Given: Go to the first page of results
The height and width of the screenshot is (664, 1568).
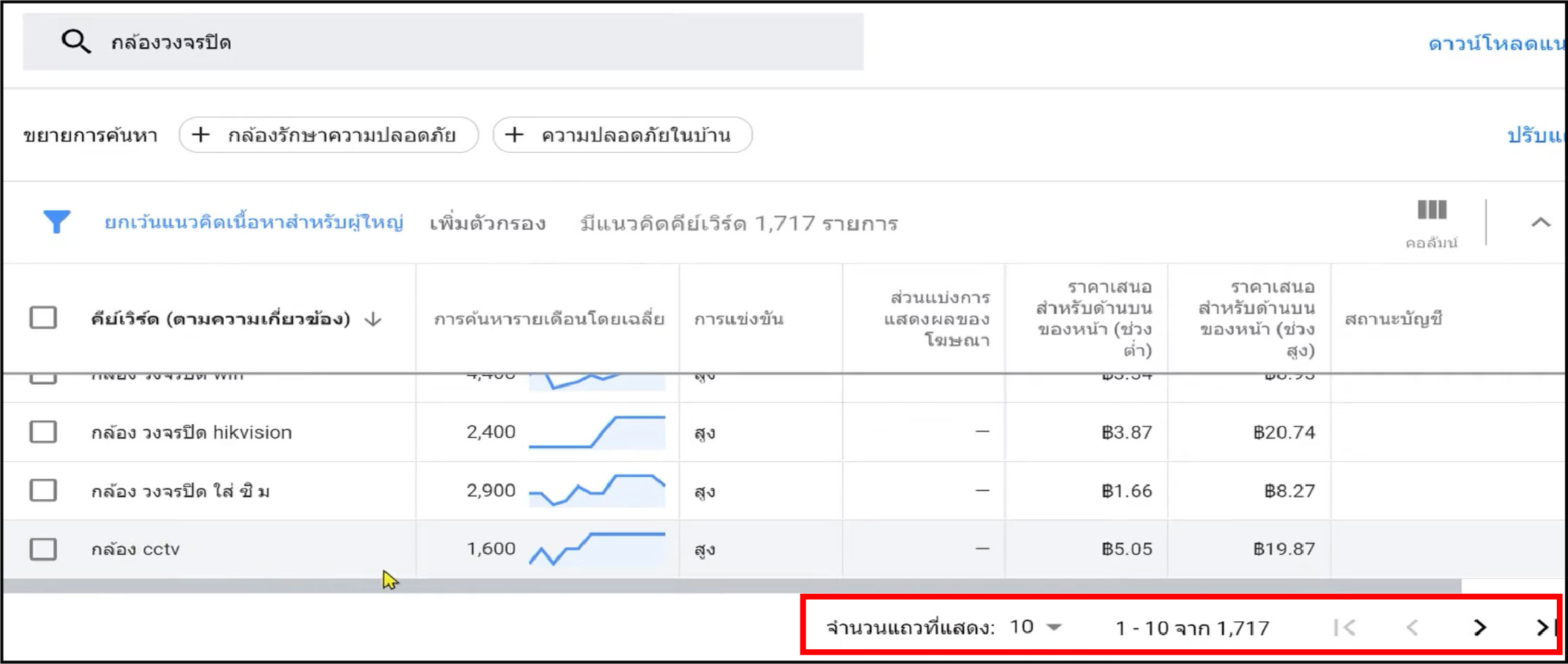Looking at the screenshot, I should pyautogui.click(x=1345, y=628).
